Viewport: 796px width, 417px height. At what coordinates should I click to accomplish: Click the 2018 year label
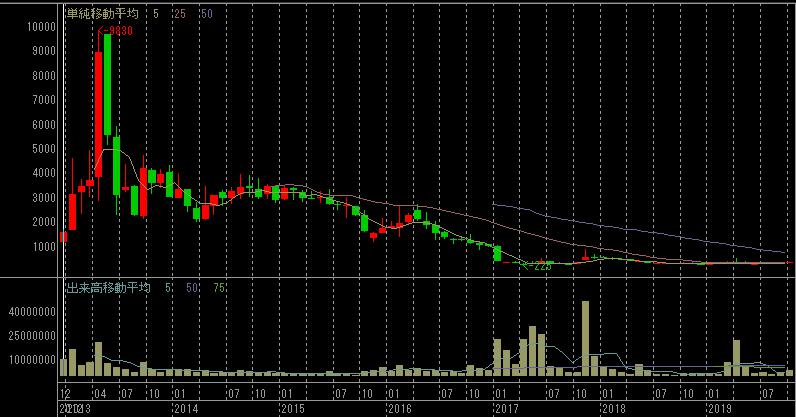click(x=614, y=409)
